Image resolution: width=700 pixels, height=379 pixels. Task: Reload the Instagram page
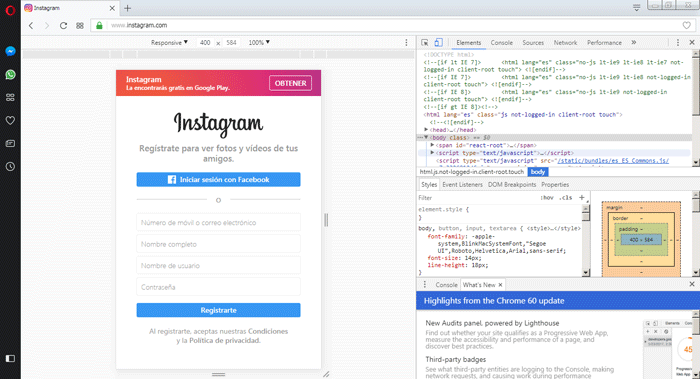coord(63,25)
